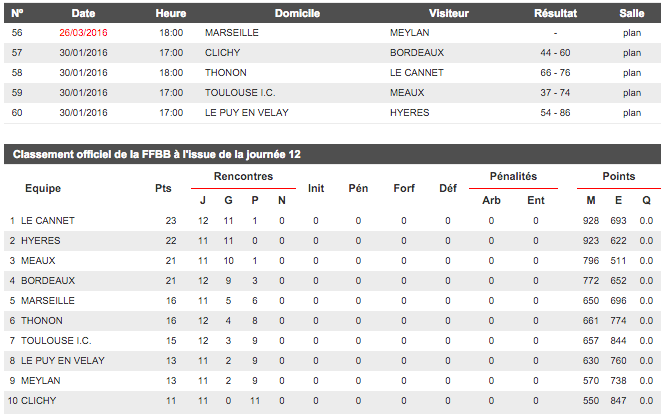Open plan link in Toulouse I.C. match row
This screenshot has height=414, width=664.
[631, 93]
